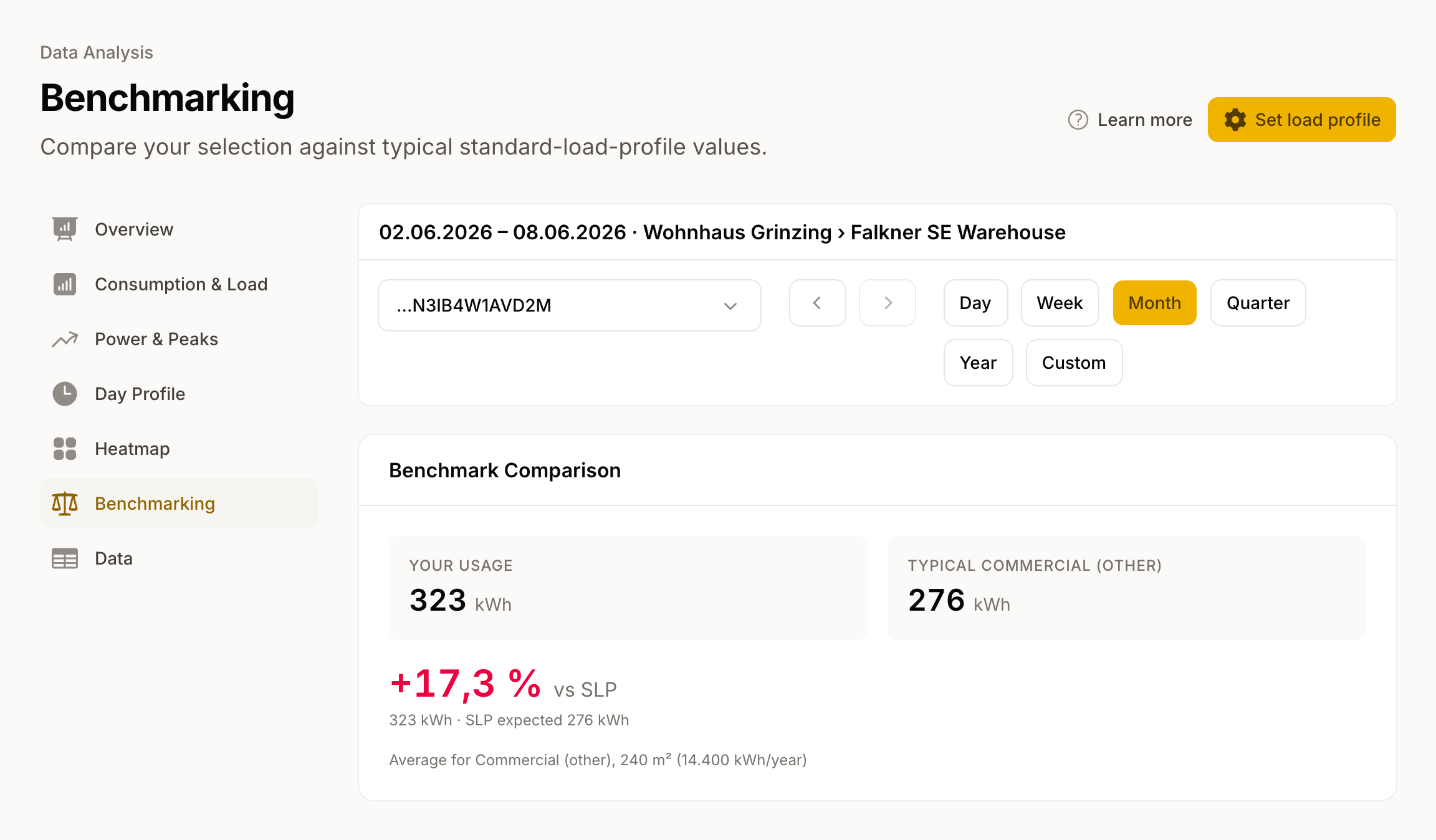Click the Your Usage 323 kWh card

click(628, 588)
